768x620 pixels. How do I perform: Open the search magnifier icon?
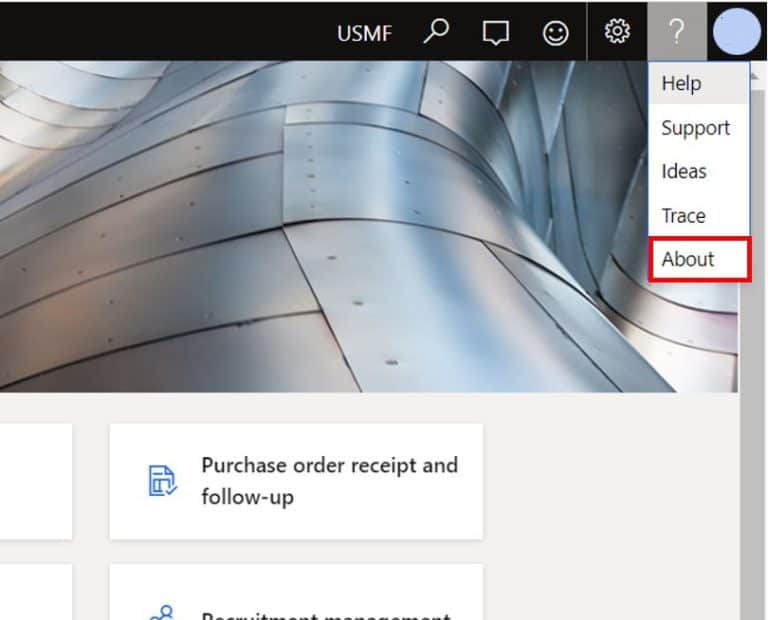[436, 32]
